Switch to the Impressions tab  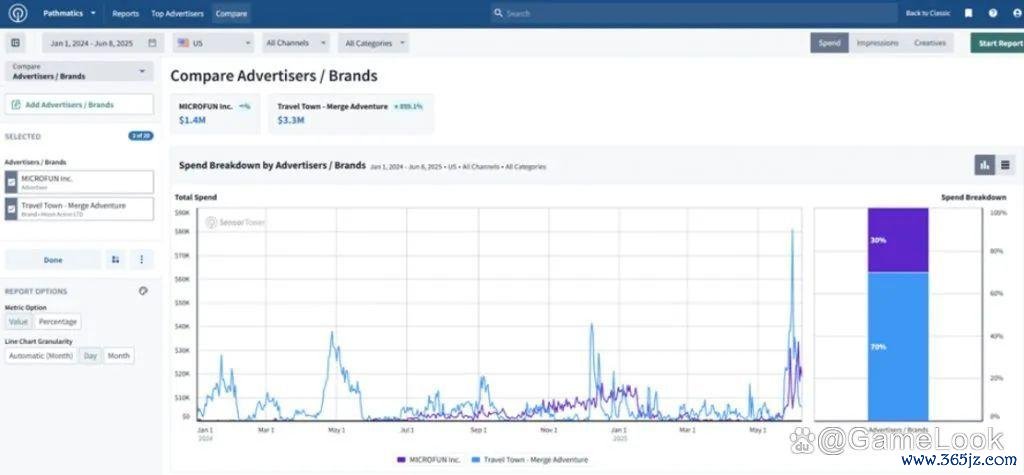(877, 43)
